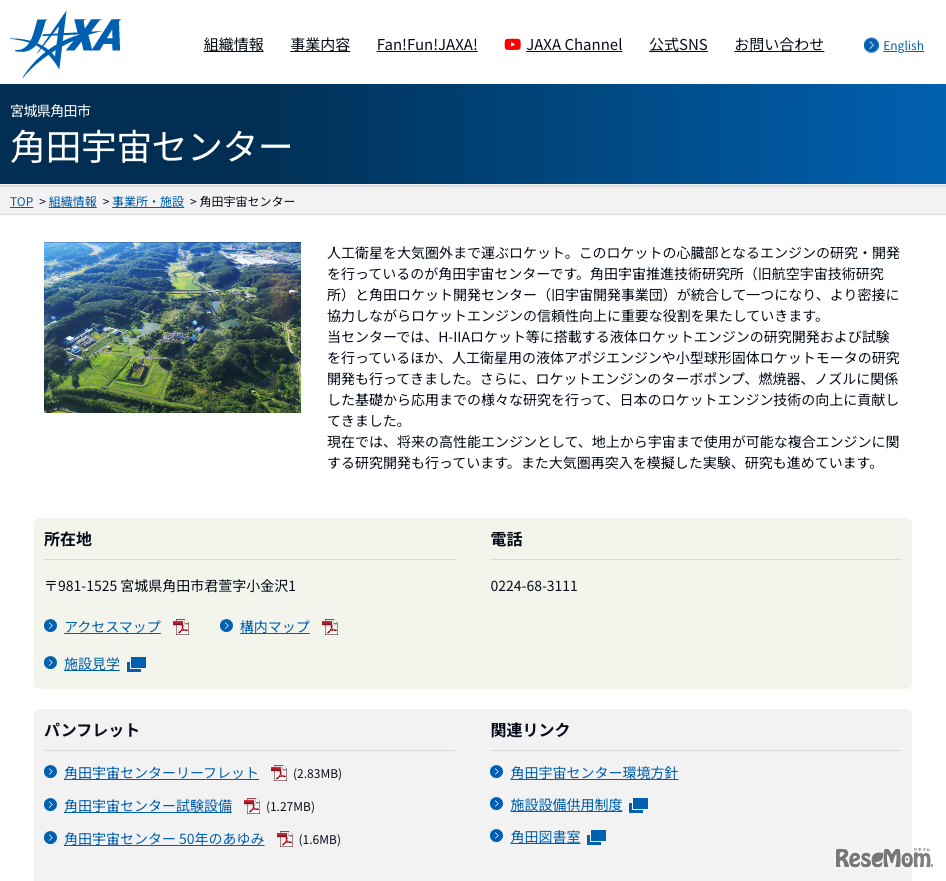Open 角田宇宙センター環境方針 link
This screenshot has height=881, width=946.
pyautogui.click(x=594, y=773)
